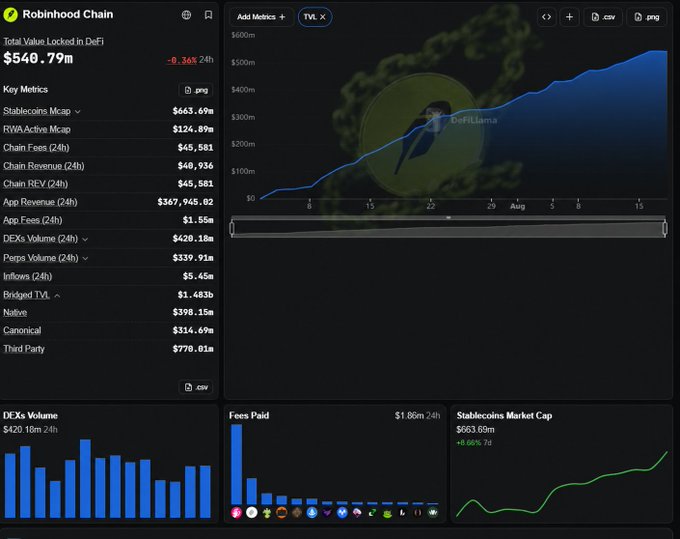Screen dimensions: 680x539
Task: Click the Key Metrics heading
Action: point(26,89)
